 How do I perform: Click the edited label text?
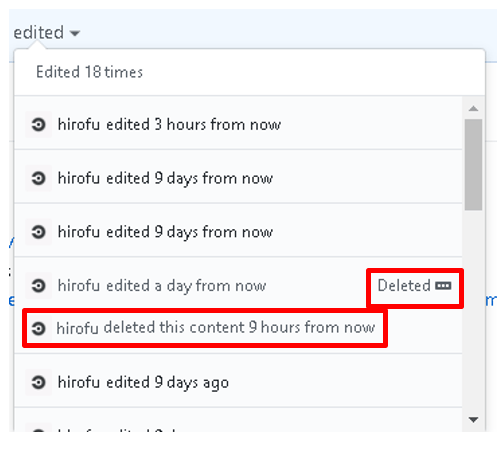click(x=39, y=33)
